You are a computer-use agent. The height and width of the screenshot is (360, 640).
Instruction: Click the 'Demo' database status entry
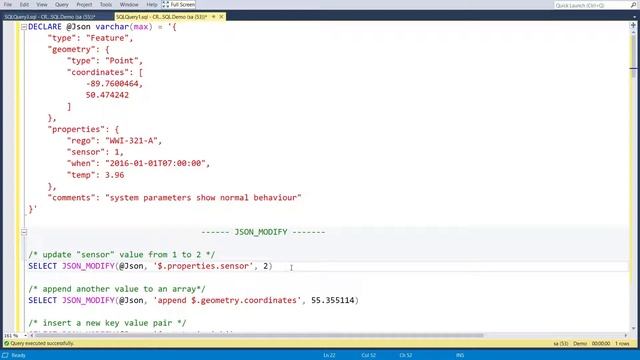pos(580,344)
